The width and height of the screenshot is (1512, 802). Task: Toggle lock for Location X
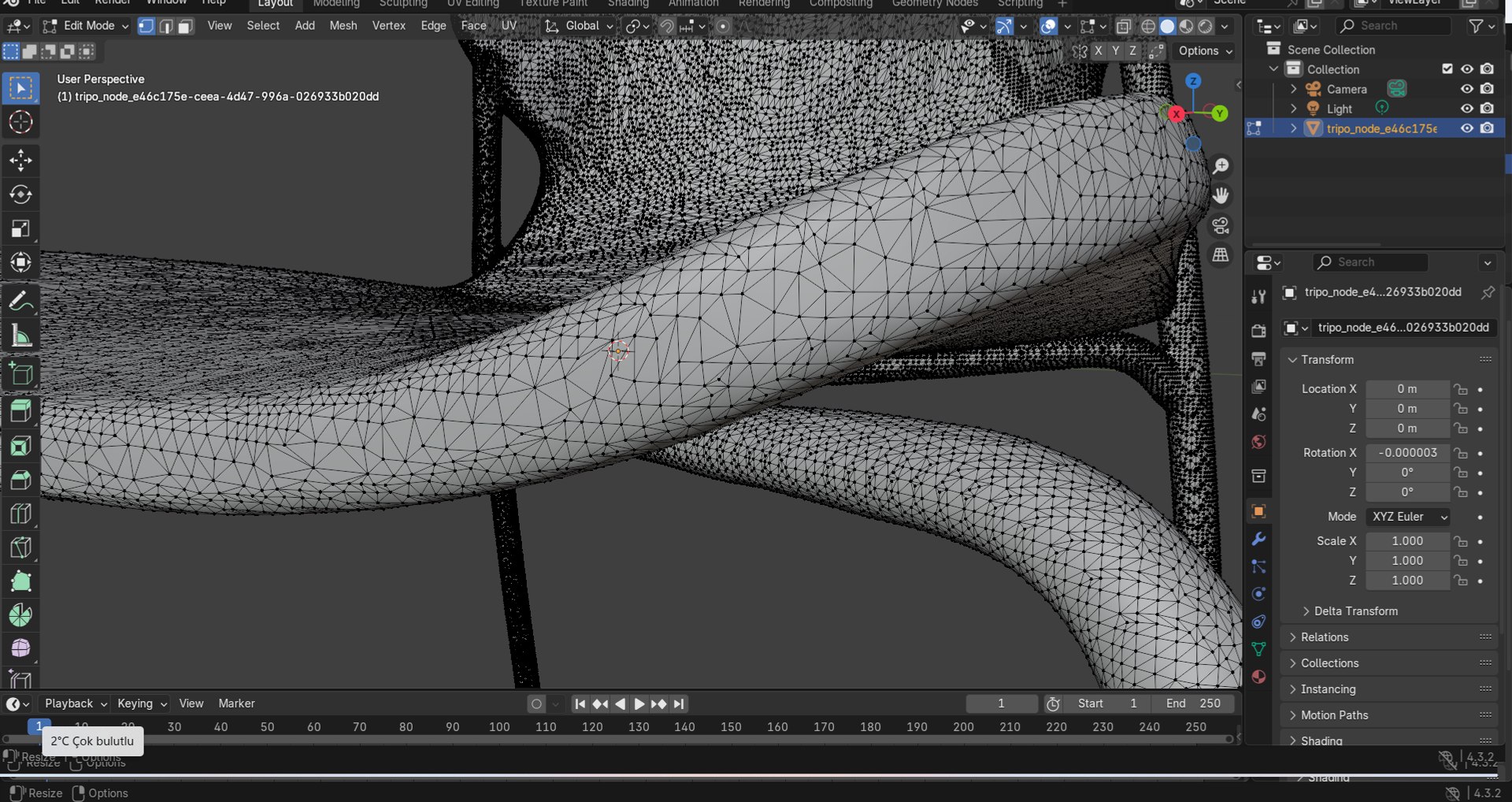point(1461,389)
